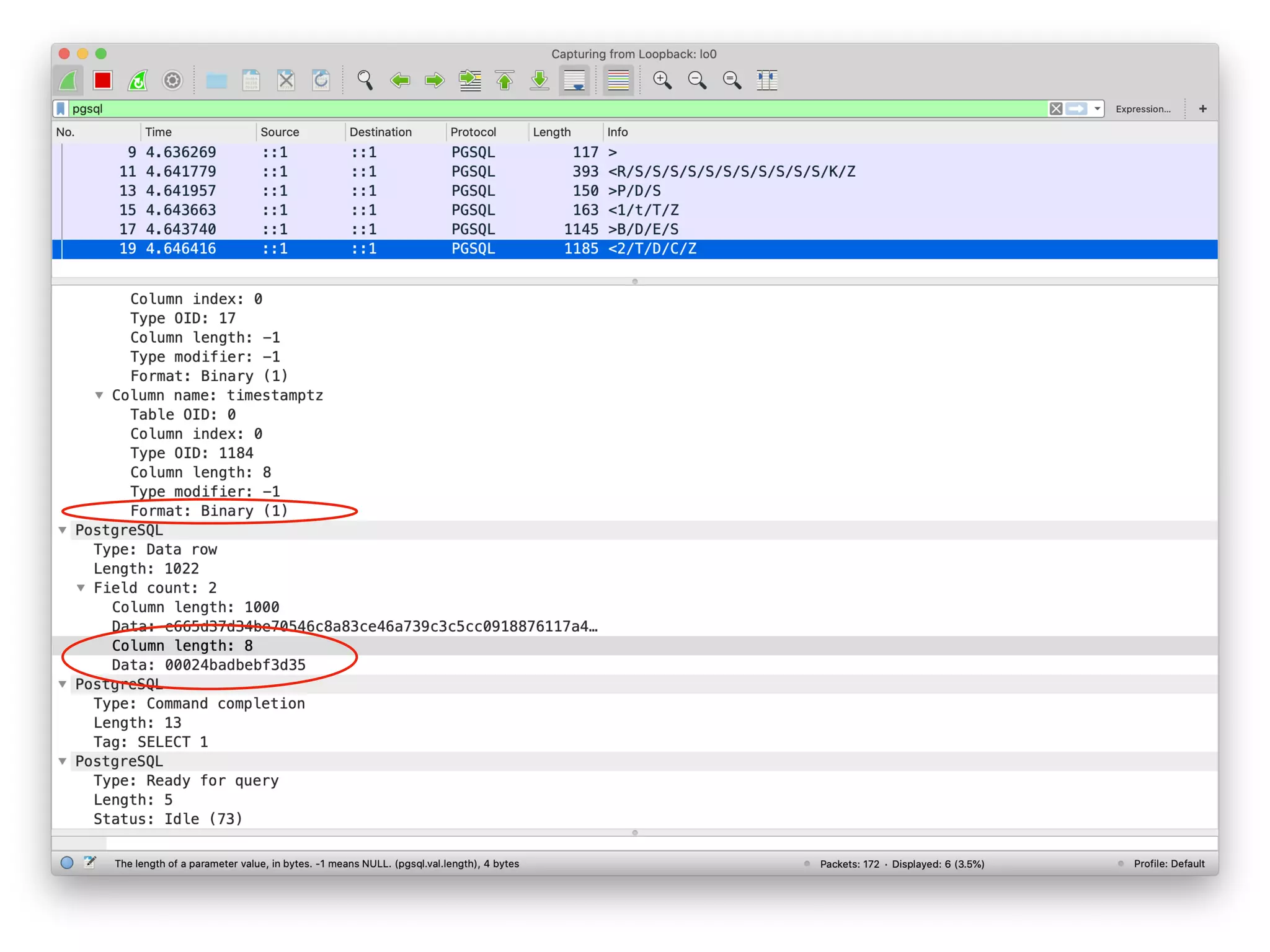Viewport: 1270px width, 952px height.
Task: Sort by Length column header
Action: coord(566,132)
